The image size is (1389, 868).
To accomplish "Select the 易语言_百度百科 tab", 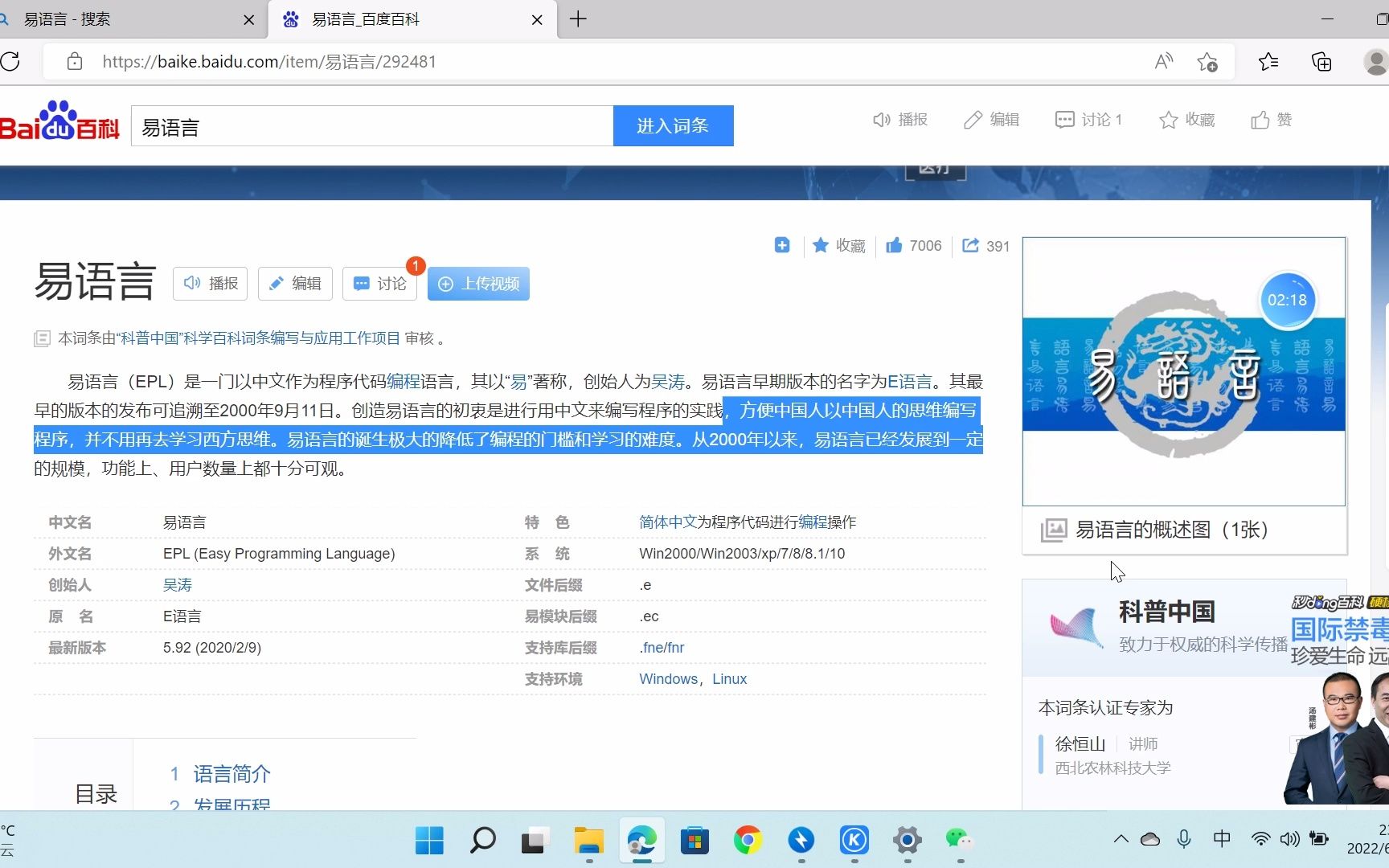I will [x=412, y=19].
